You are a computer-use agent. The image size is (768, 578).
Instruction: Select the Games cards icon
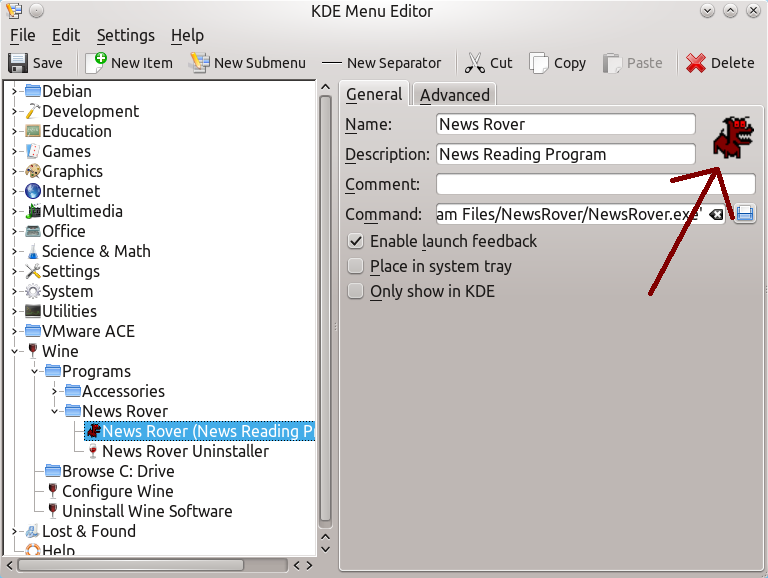33,151
